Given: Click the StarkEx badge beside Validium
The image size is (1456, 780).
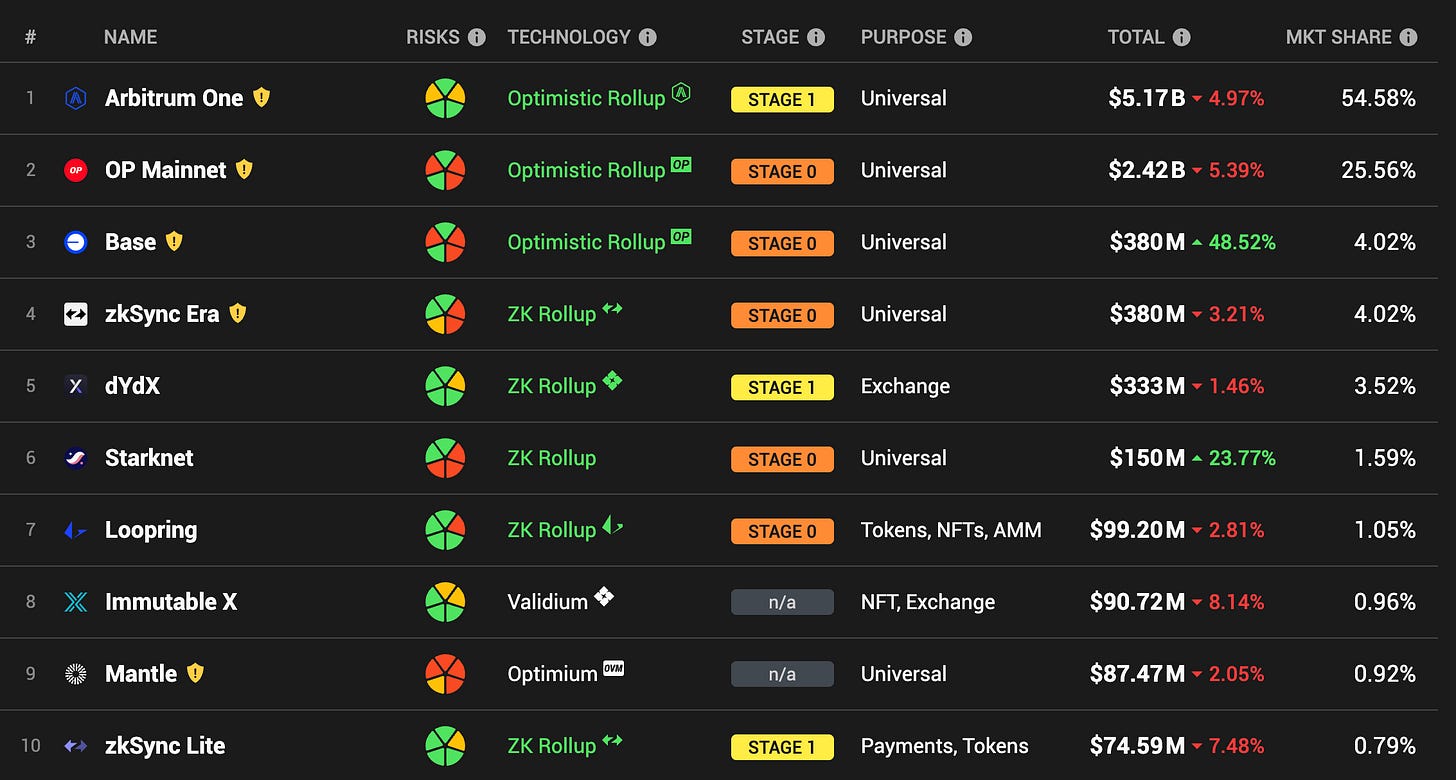Looking at the screenshot, I should click(604, 597).
